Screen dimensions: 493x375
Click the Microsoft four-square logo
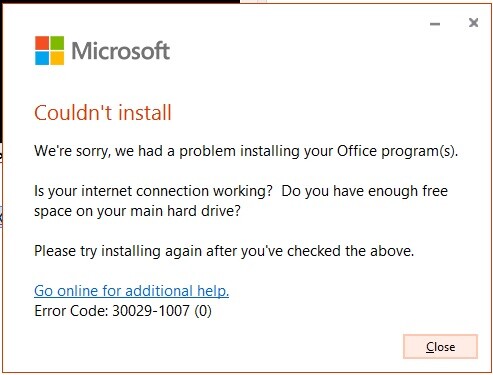[49, 50]
